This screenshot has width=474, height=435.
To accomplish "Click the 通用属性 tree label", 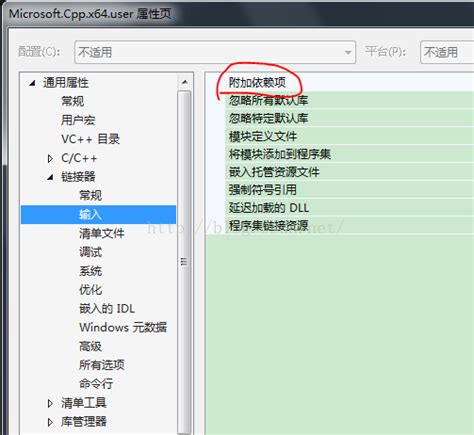I will [66, 83].
